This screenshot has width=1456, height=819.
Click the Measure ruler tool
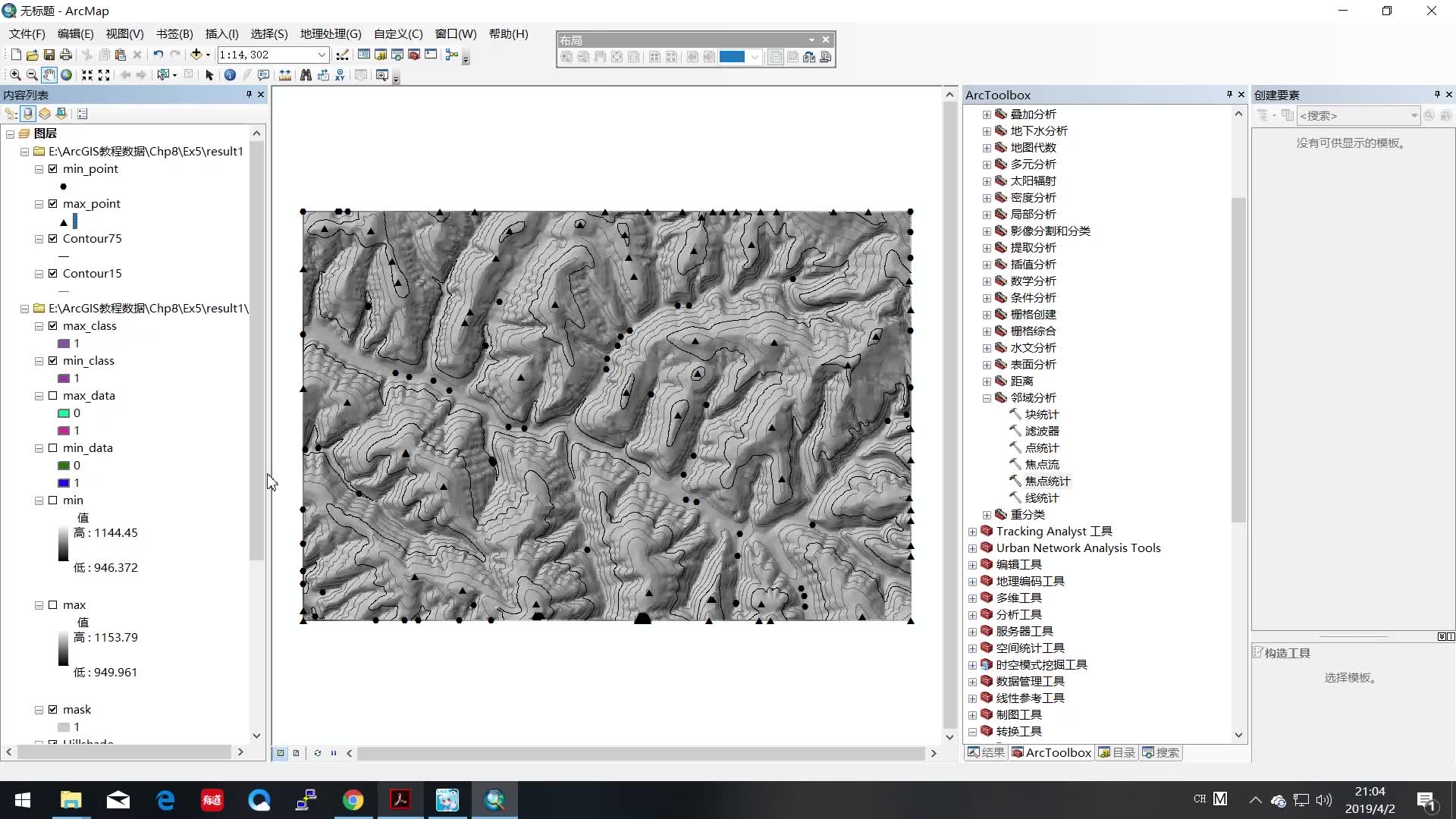pyautogui.click(x=285, y=75)
